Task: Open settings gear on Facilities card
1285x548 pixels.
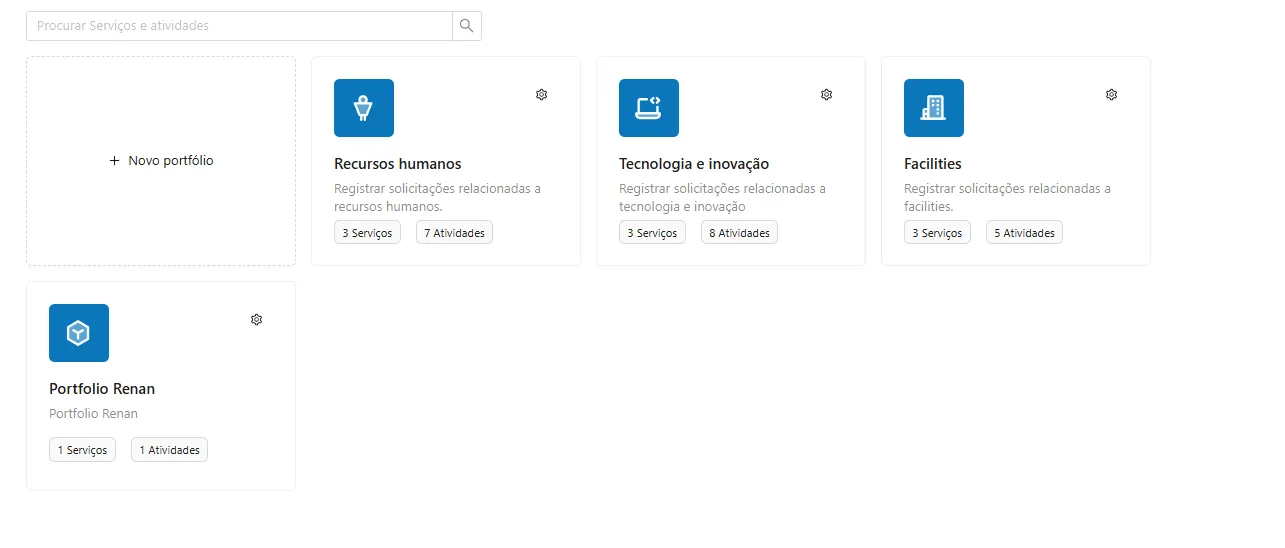Action: (x=1112, y=95)
